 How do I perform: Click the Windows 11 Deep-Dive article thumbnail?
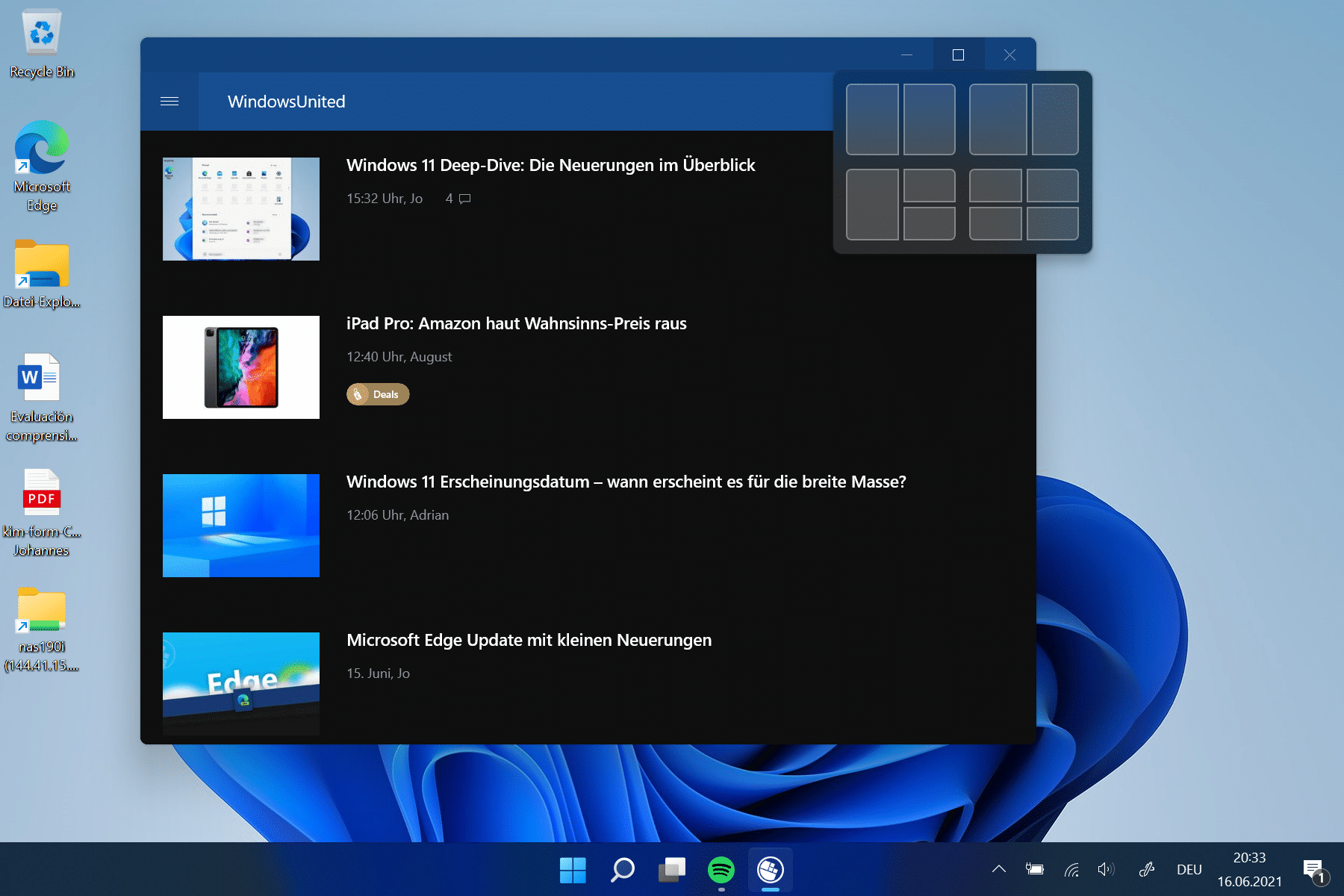(x=241, y=209)
